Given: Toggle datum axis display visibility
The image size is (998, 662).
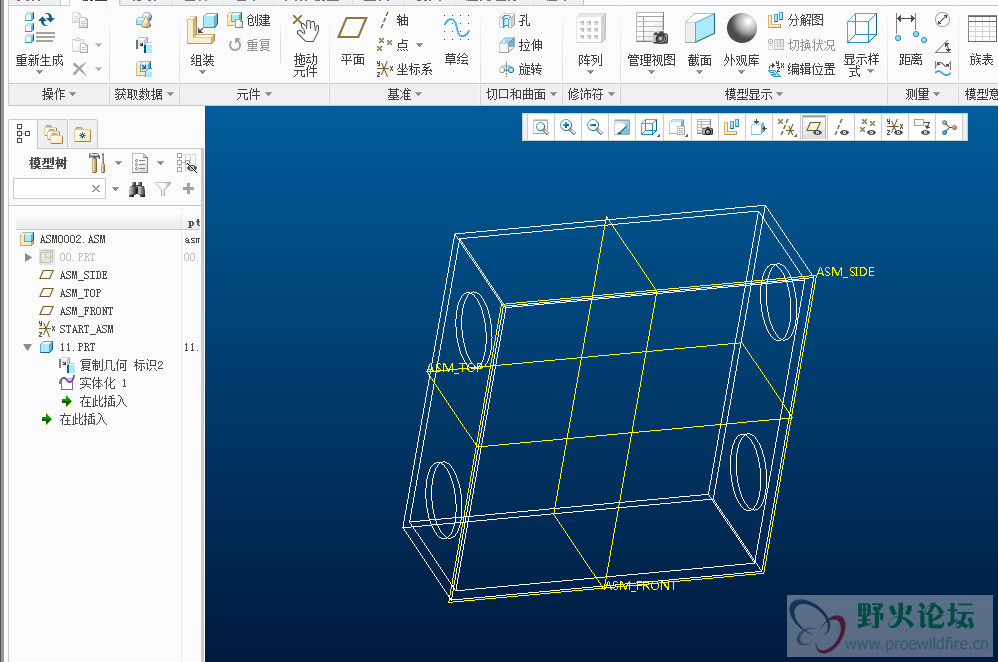Looking at the screenshot, I should (841, 127).
